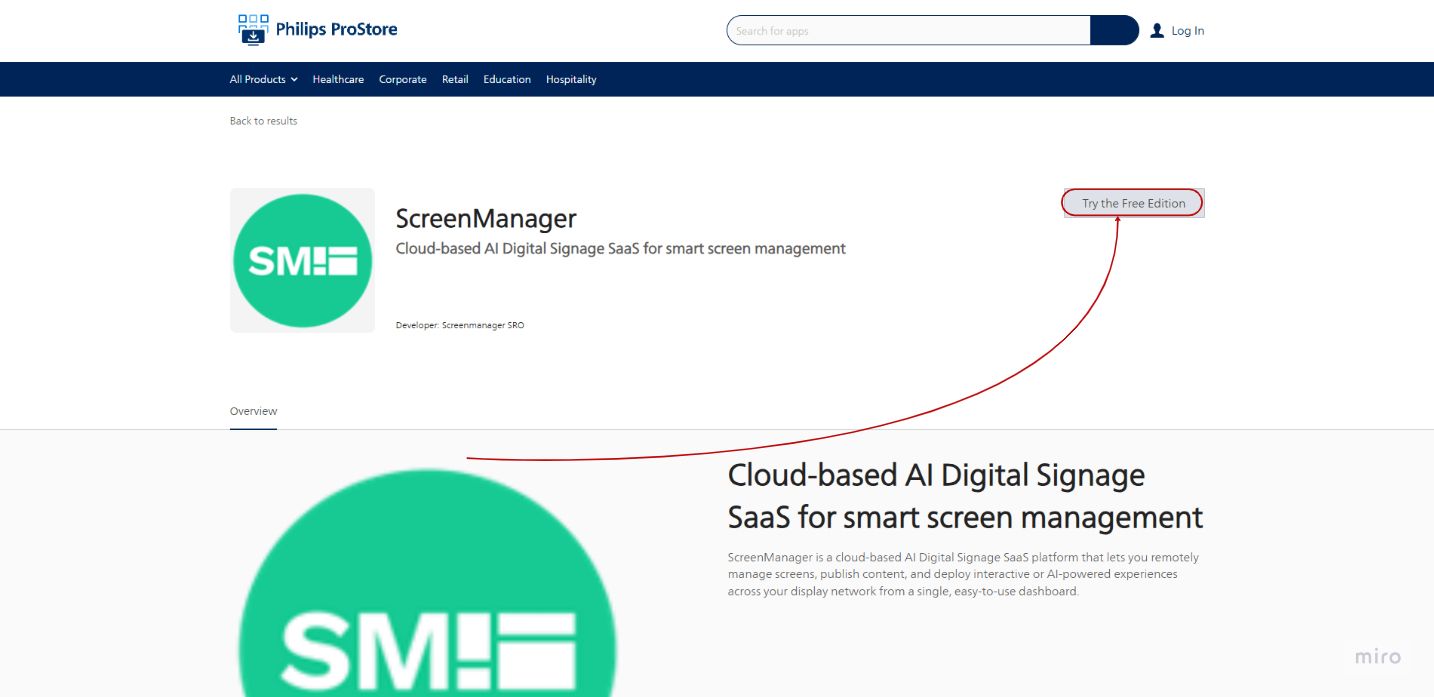Screen dimensions: 1434x697
Task: Open the Corporate category
Action: pyautogui.click(x=403, y=79)
